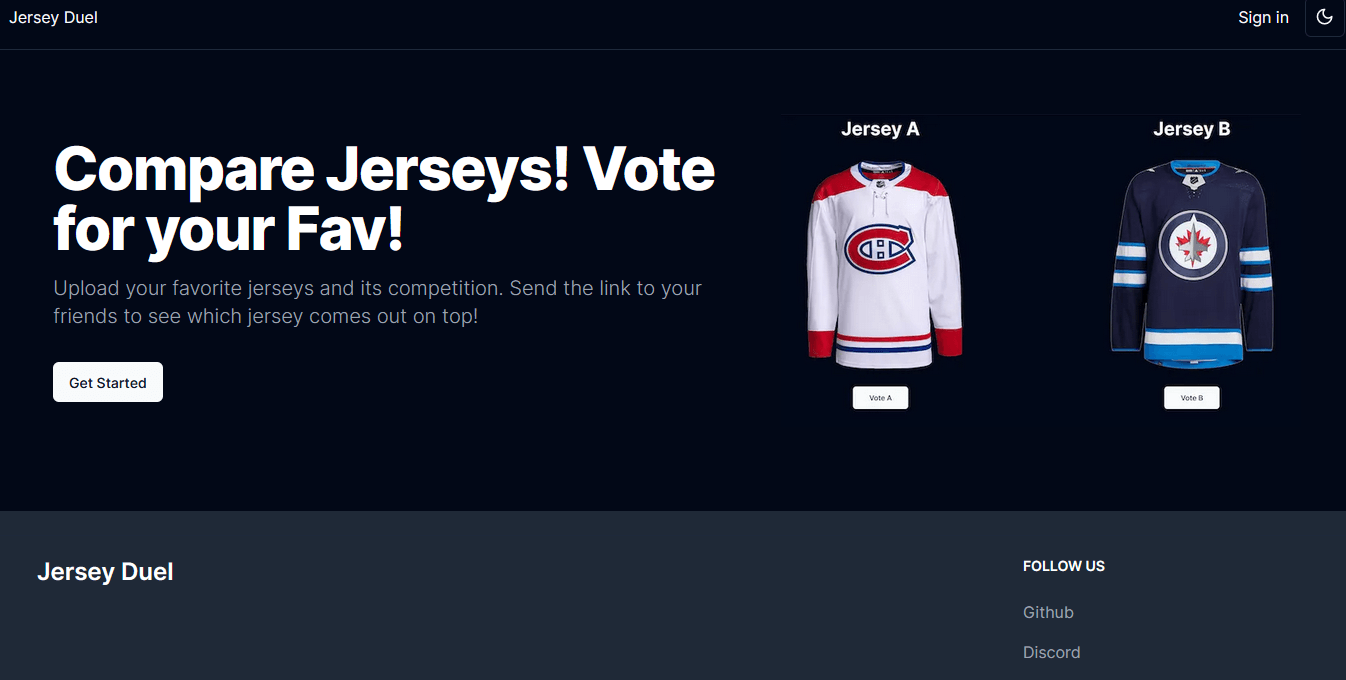1346x680 pixels.
Task: Go home via the top-left Jersey Duel logo
Action: [x=54, y=18]
